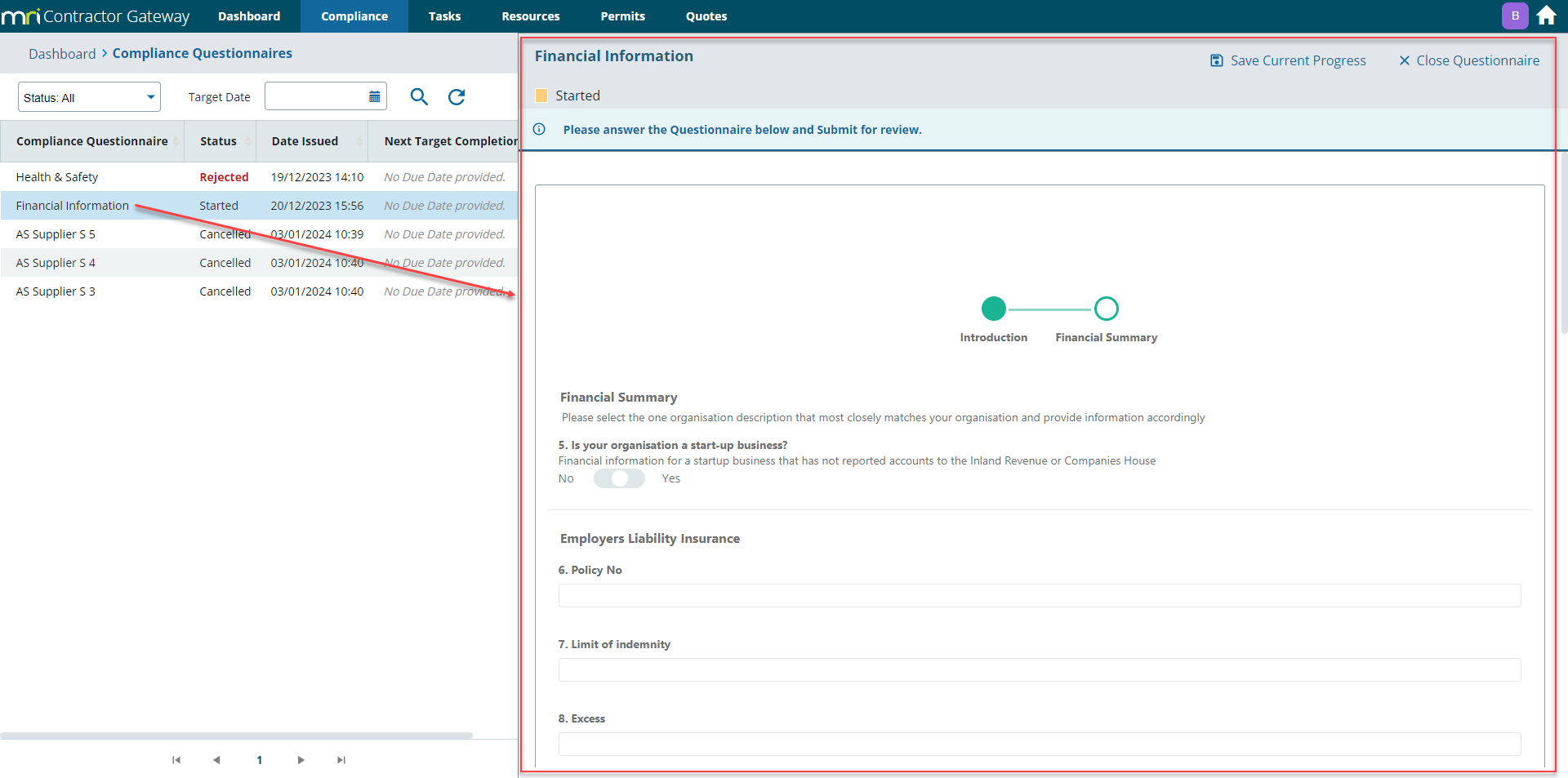Open the Tasks menu tab
This screenshot has width=1568, height=778.
tap(444, 16)
